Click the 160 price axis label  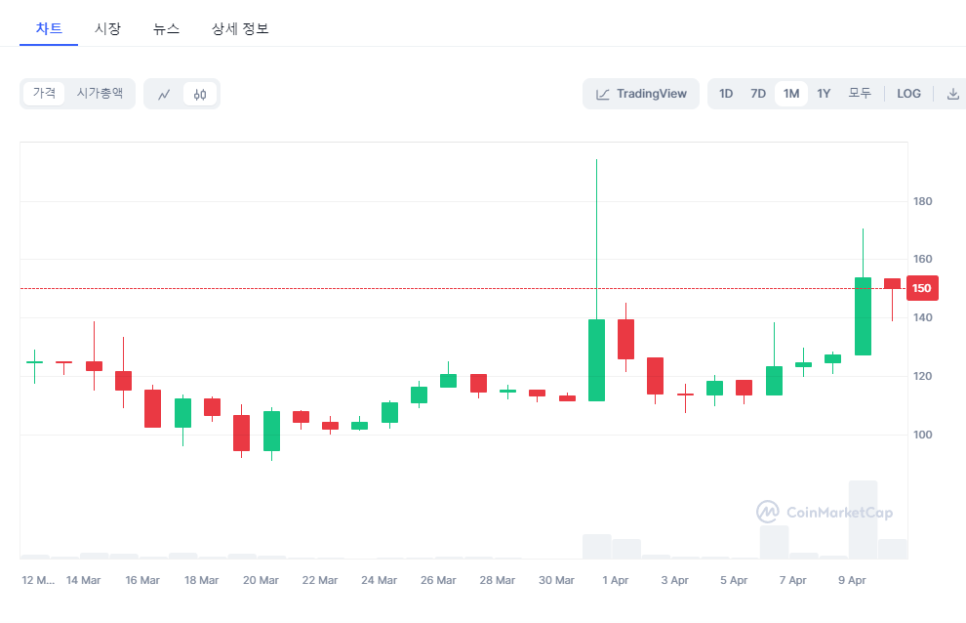[x=922, y=259]
